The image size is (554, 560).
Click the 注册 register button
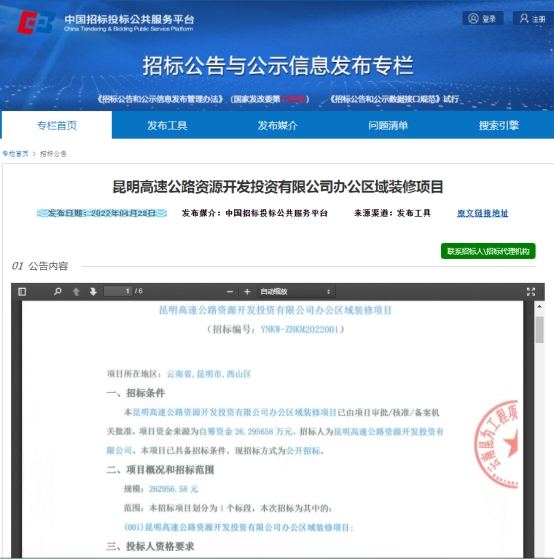pyautogui.click(x=533, y=18)
